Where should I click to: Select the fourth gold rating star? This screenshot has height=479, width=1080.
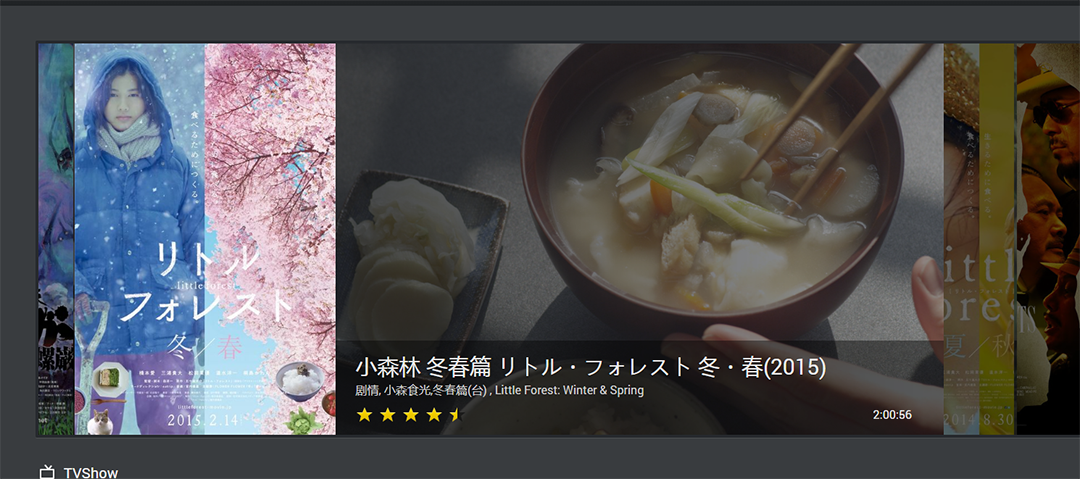[x=434, y=414]
